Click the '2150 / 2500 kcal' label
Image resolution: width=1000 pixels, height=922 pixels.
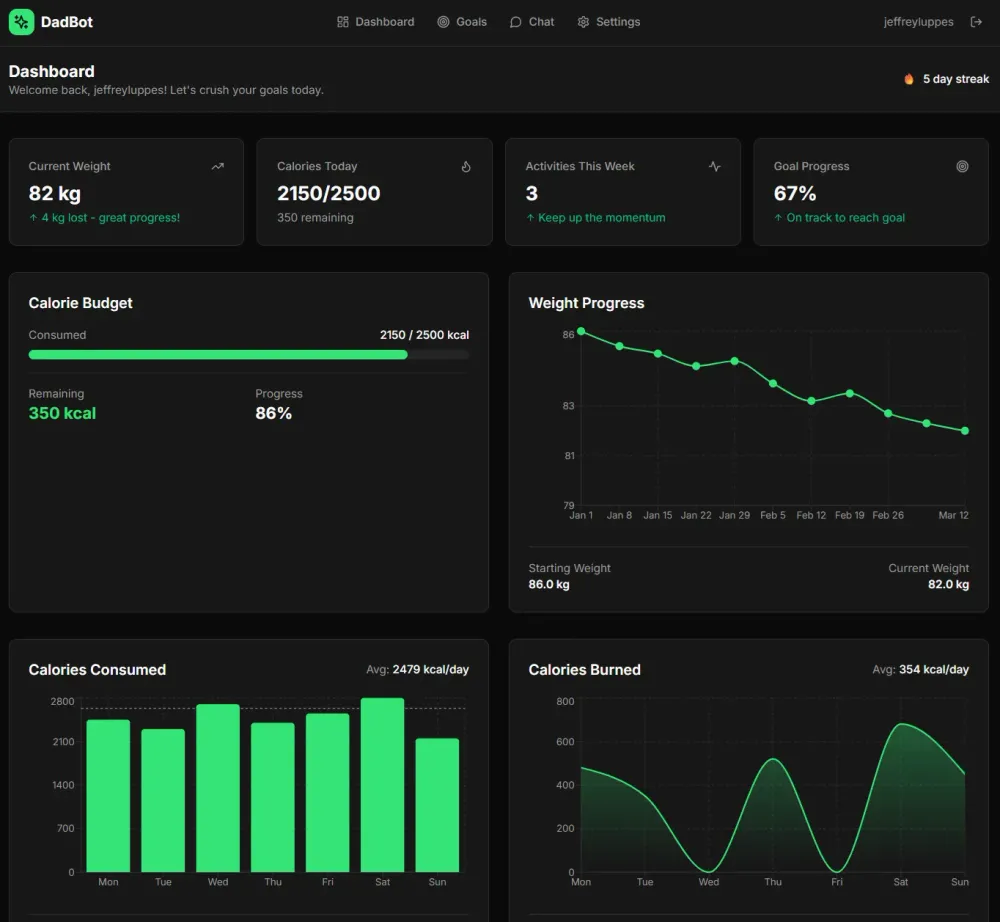tap(424, 335)
